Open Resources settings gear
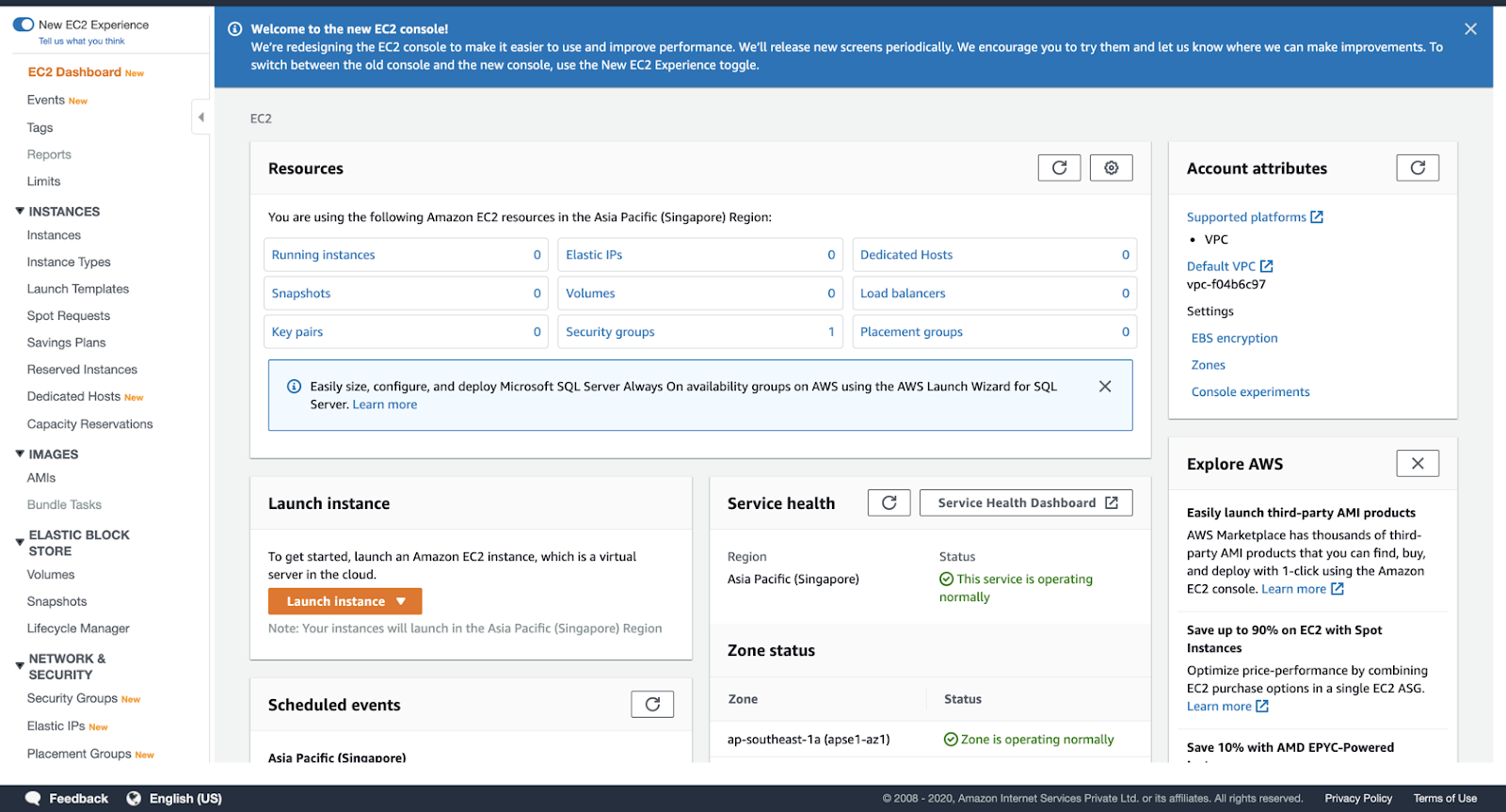Screen dimensions: 1506x812 (x=1111, y=167)
